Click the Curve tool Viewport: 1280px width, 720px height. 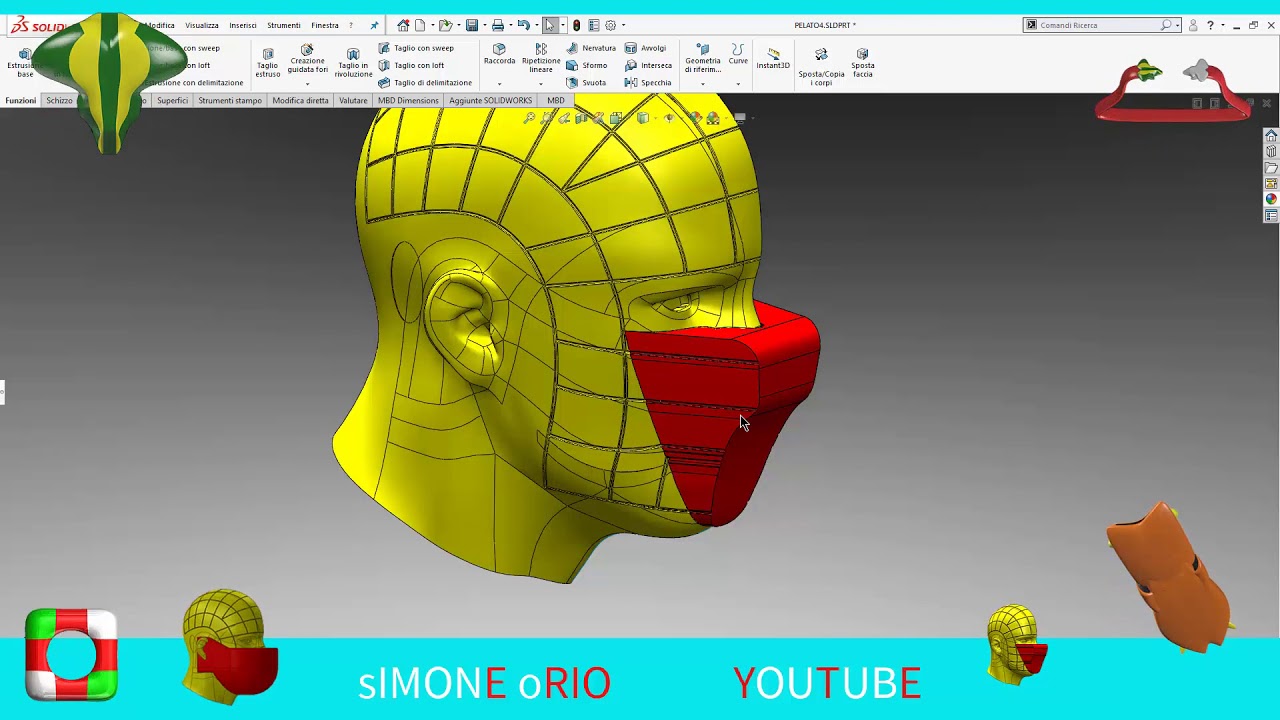738,55
